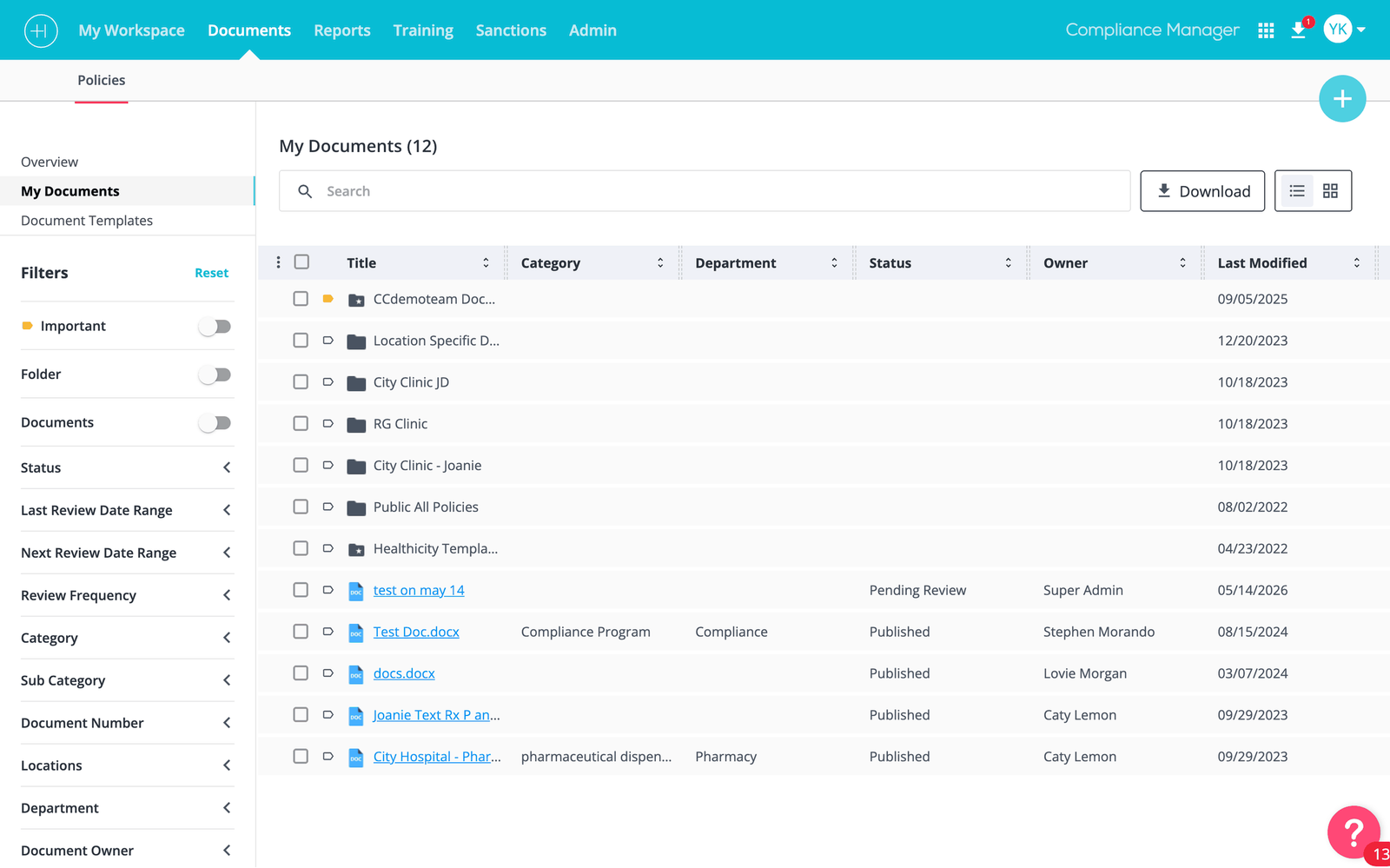
Task: Click doc file icon of City Hospital - Phar...
Action: [x=355, y=758]
